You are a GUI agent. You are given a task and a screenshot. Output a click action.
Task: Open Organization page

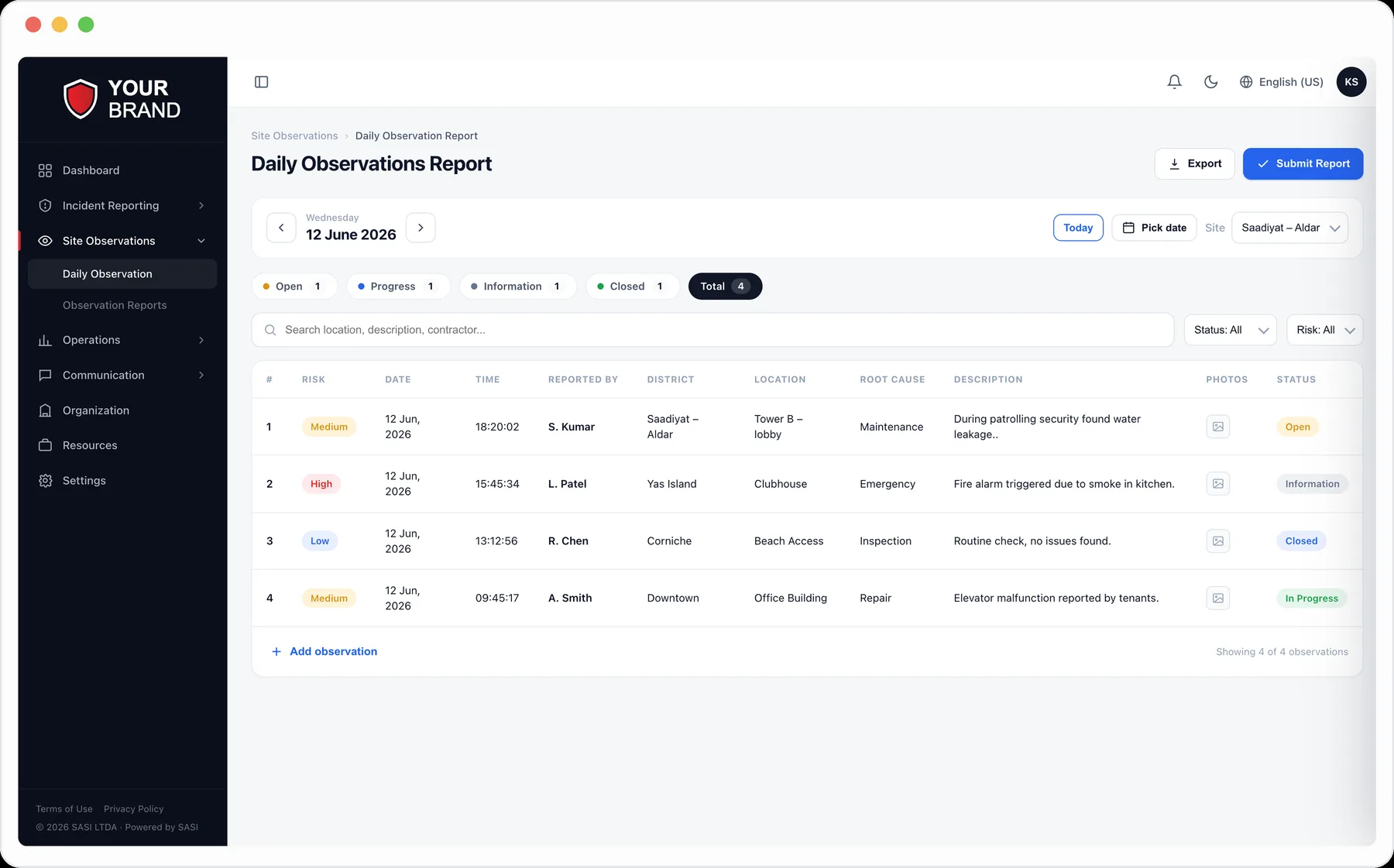click(x=122, y=410)
